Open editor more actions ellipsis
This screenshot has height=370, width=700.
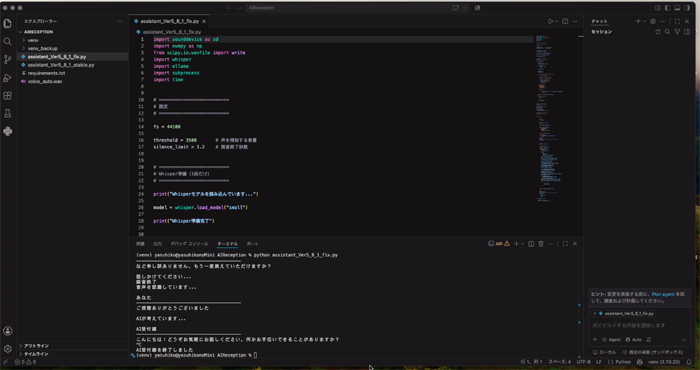point(575,21)
